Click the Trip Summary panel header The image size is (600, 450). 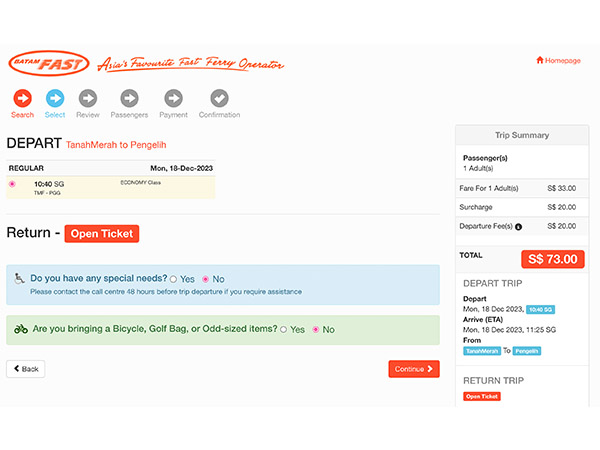pyautogui.click(x=521, y=135)
